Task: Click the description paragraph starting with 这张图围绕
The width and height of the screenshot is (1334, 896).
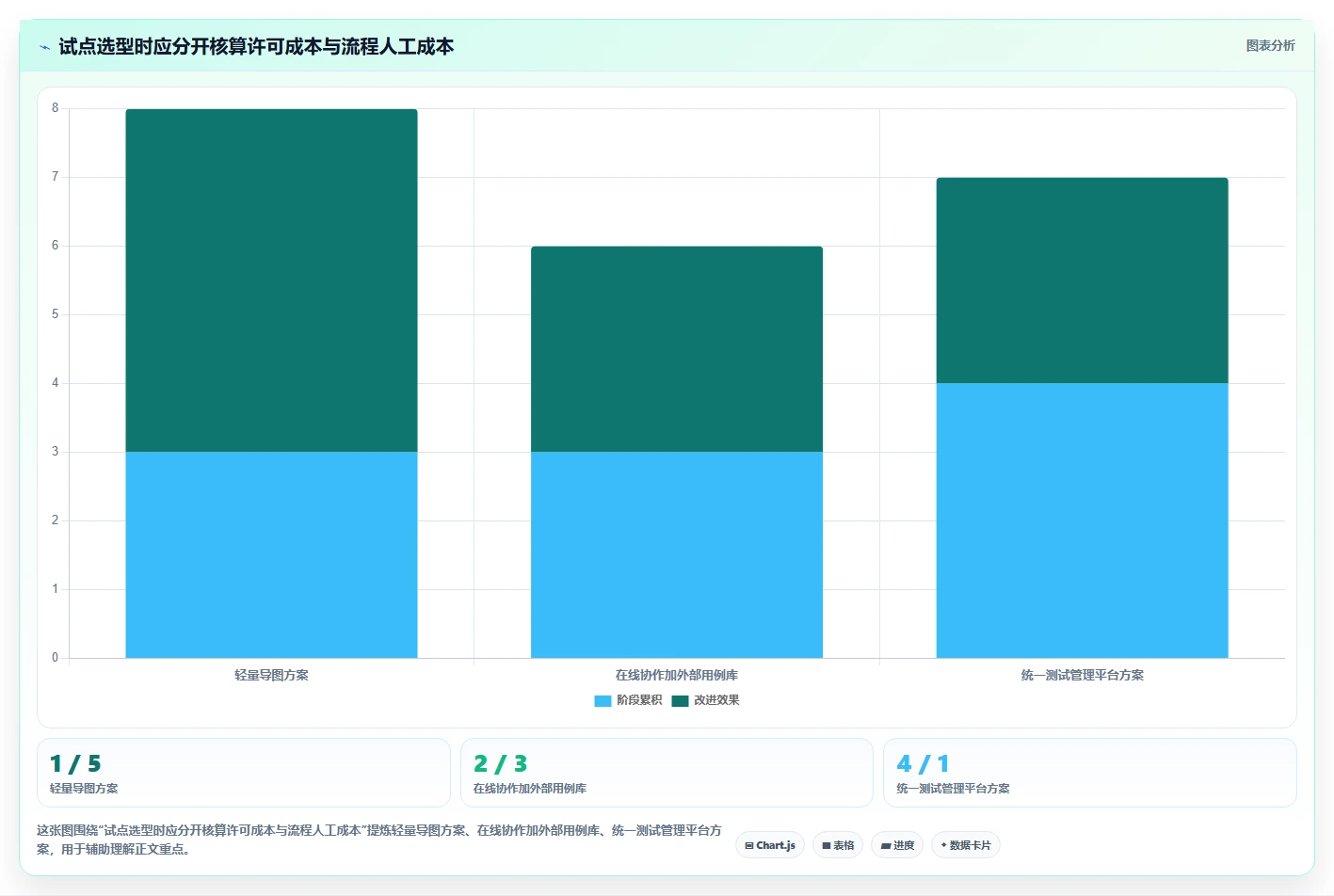Action: tap(379, 840)
